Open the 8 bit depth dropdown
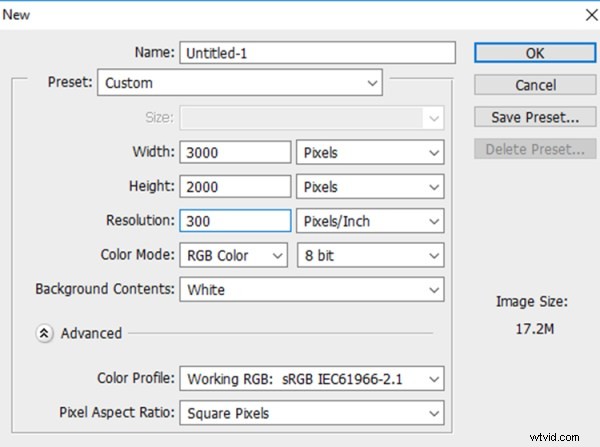Viewport: 600px width, 447px height. coord(370,256)
